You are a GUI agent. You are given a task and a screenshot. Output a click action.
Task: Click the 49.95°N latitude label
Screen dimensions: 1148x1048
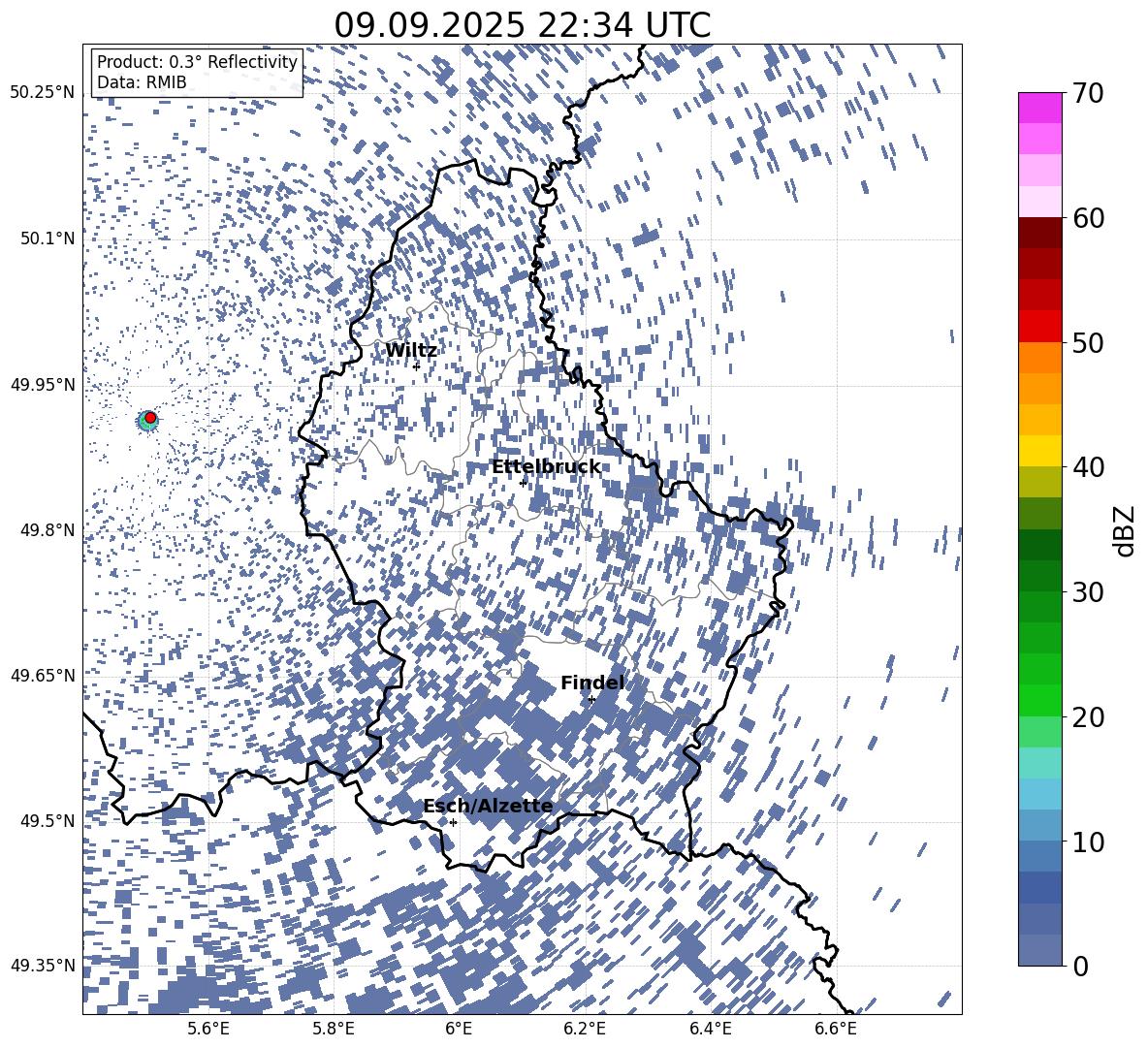(x=43, y=385)
